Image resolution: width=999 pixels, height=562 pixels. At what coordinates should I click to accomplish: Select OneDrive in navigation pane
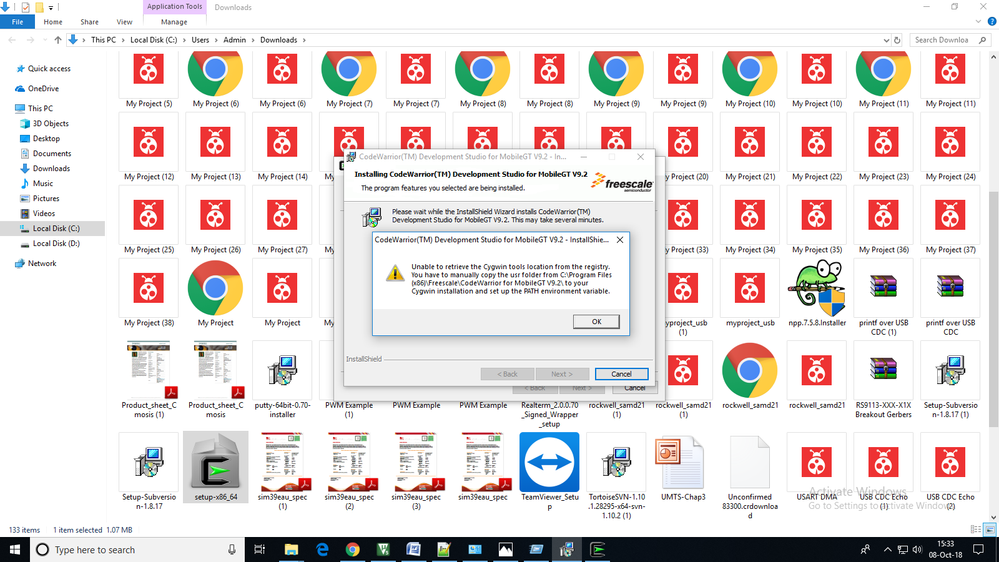click(x=43, y=89)
